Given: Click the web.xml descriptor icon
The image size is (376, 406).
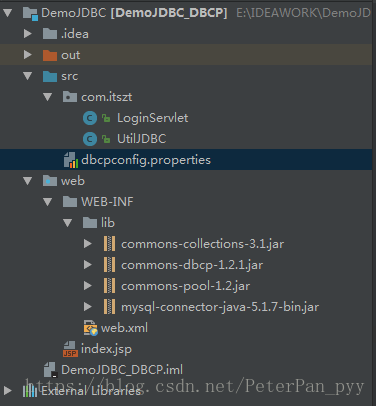Looking at the screenshot, I should coord(91,328).
